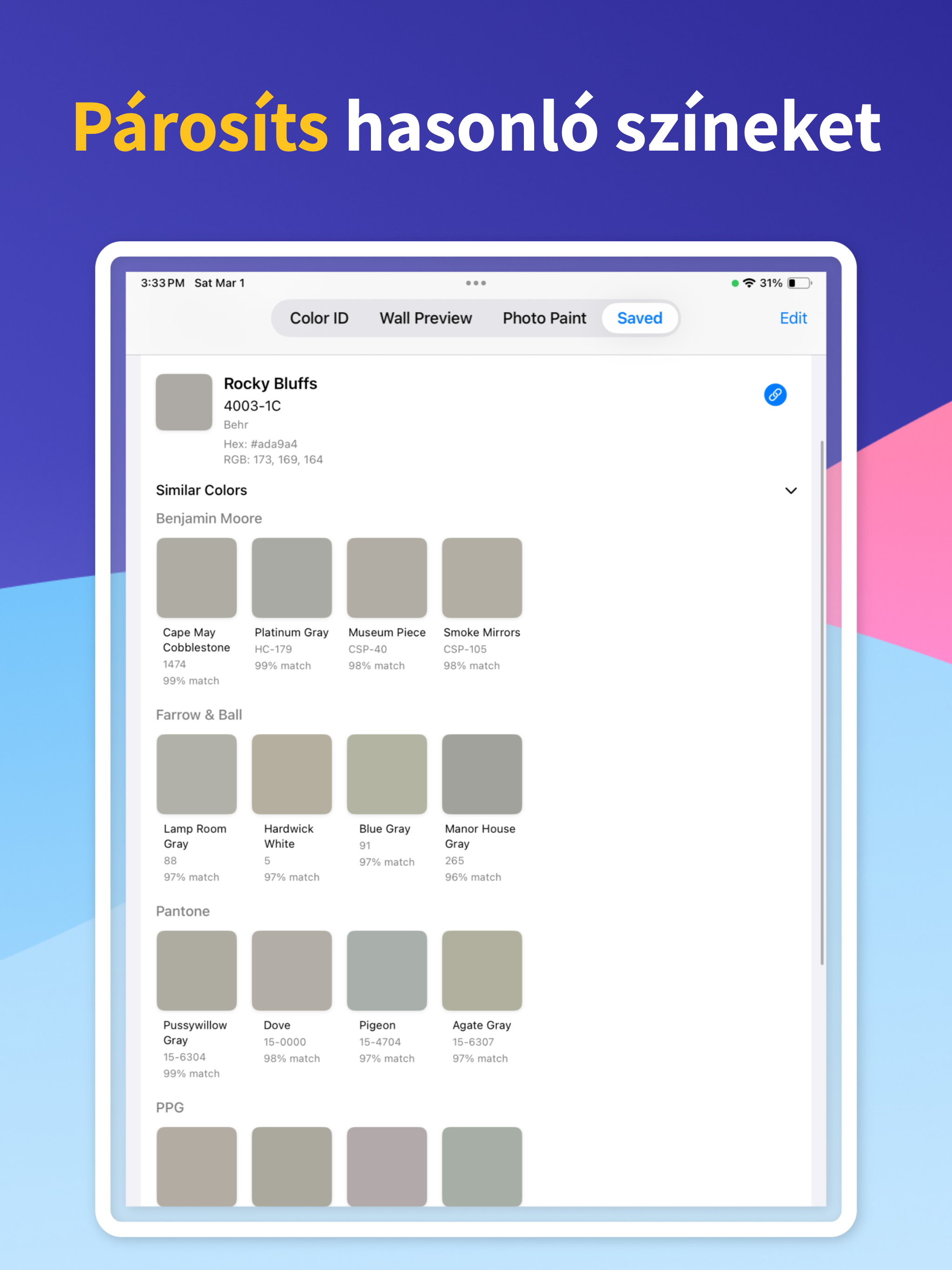Choose the Cape May Cobblestone swatch
The height and width of the screenshot is (1270, 952).
[x=196, y=577]
